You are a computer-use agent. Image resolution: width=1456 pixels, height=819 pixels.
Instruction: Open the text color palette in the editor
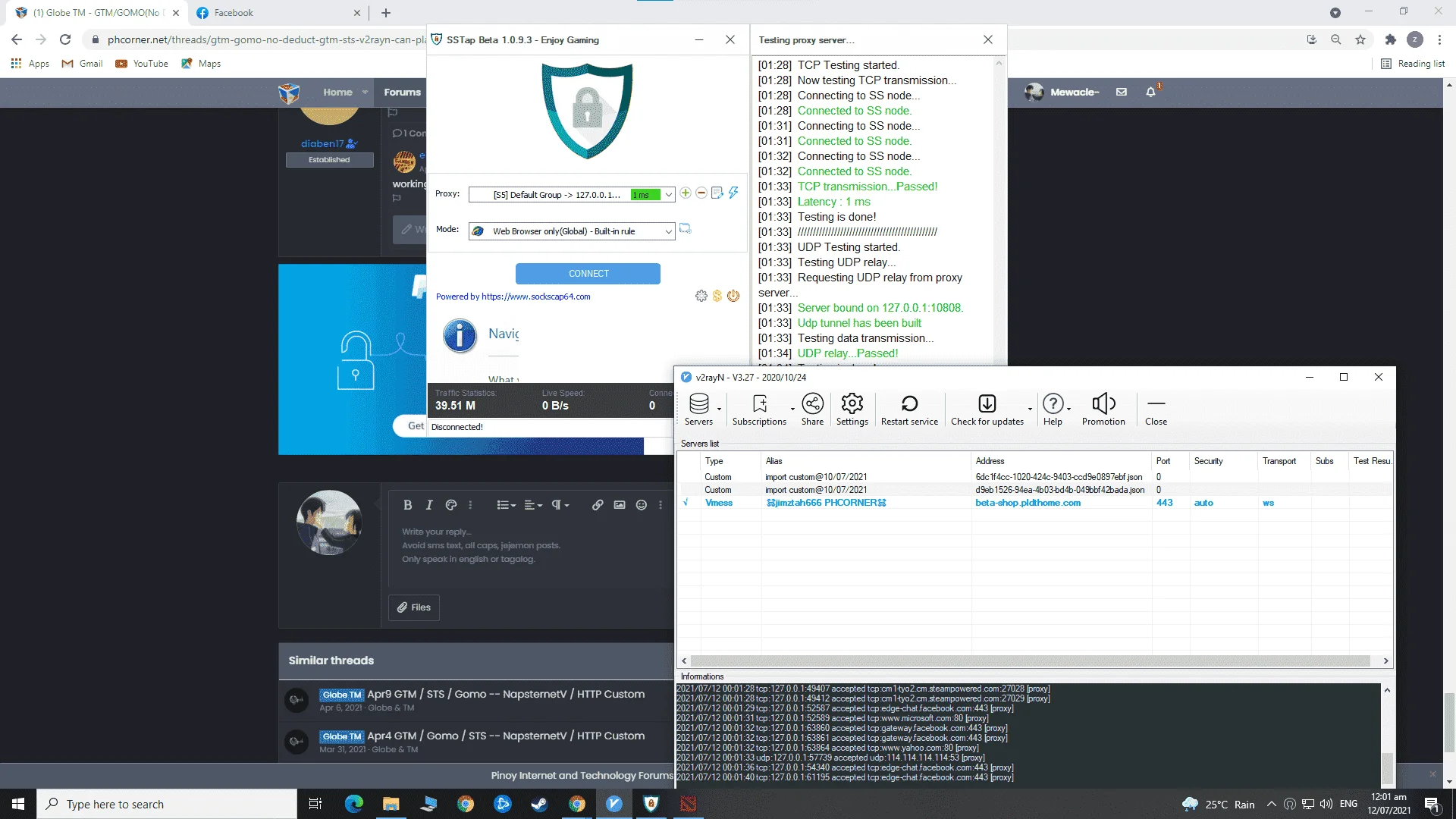pos(451,505)
